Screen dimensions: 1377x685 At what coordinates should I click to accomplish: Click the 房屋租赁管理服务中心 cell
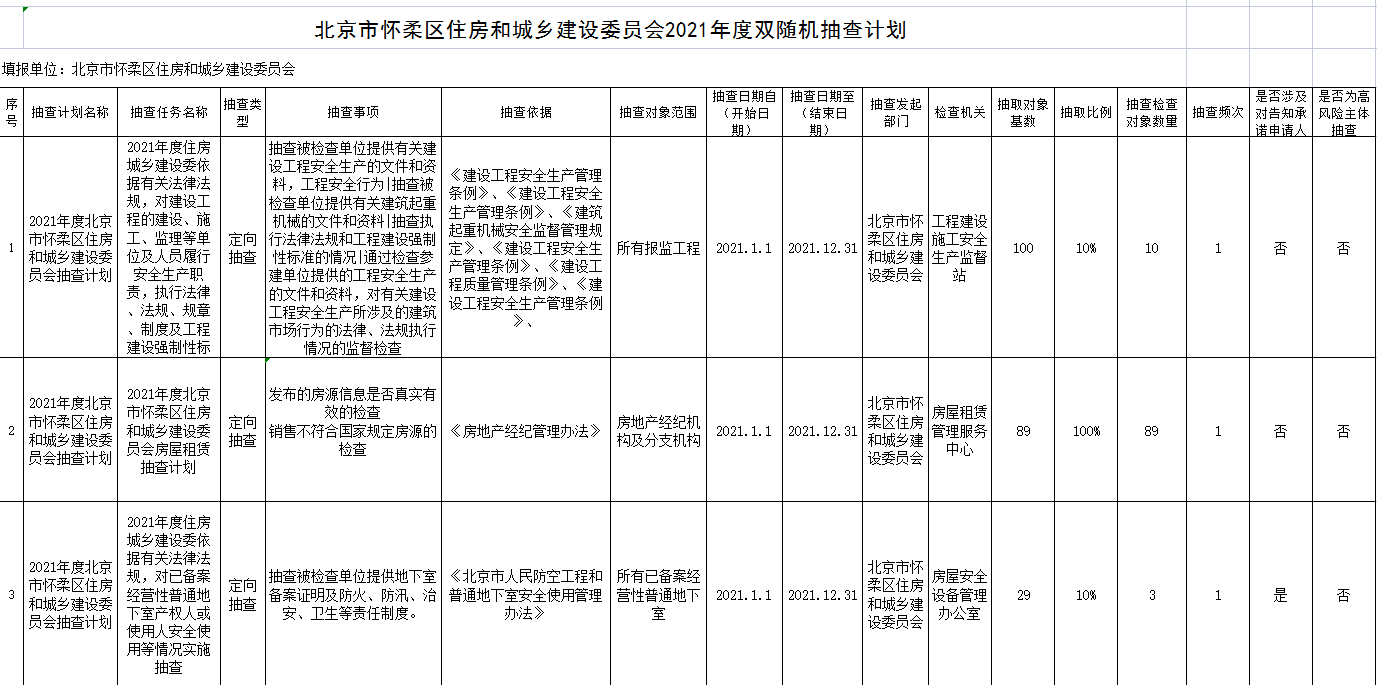click(x=960, y=431)
